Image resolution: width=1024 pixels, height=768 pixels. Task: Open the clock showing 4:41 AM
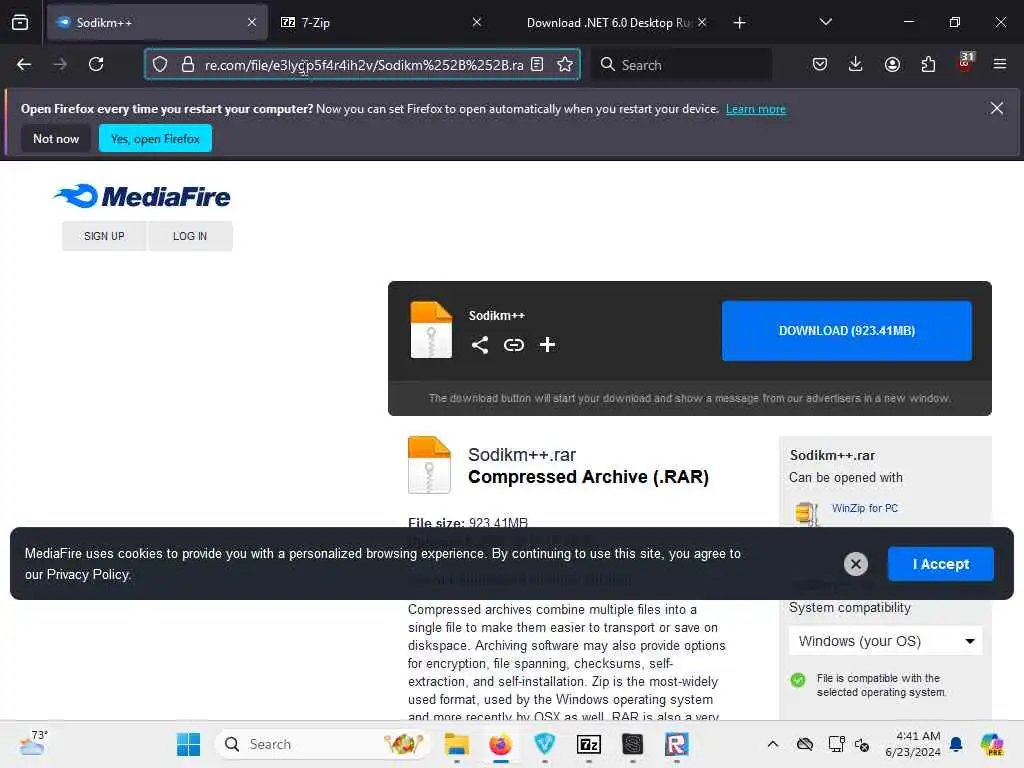(x=913, y=744)
